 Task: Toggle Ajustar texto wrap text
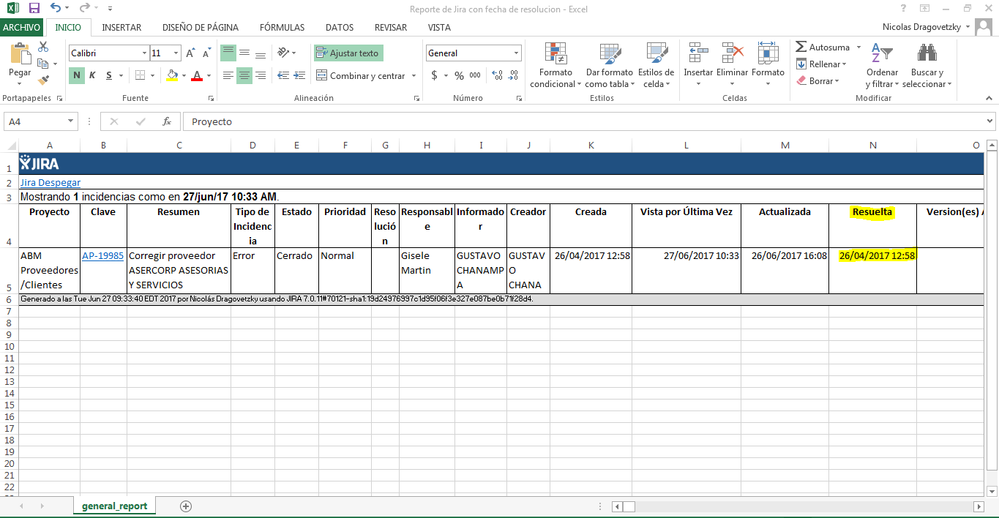(348, 53)
